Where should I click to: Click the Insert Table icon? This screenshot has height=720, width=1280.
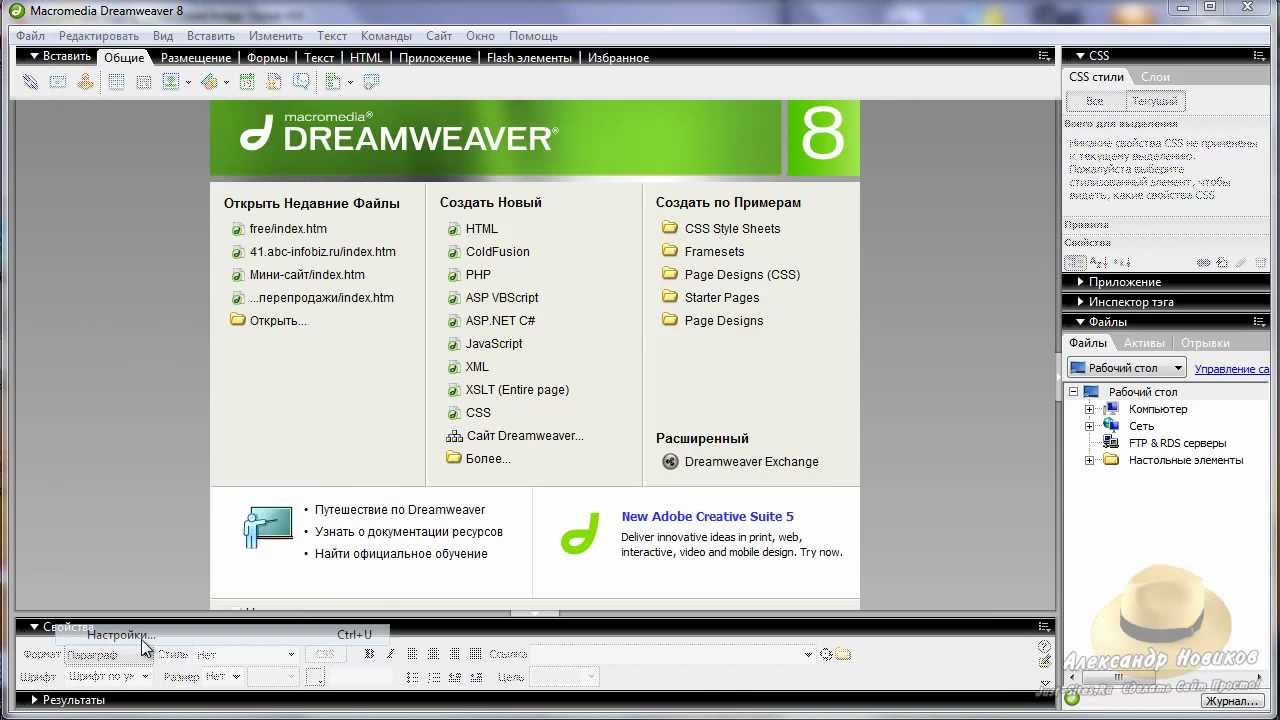click(116, 82)
